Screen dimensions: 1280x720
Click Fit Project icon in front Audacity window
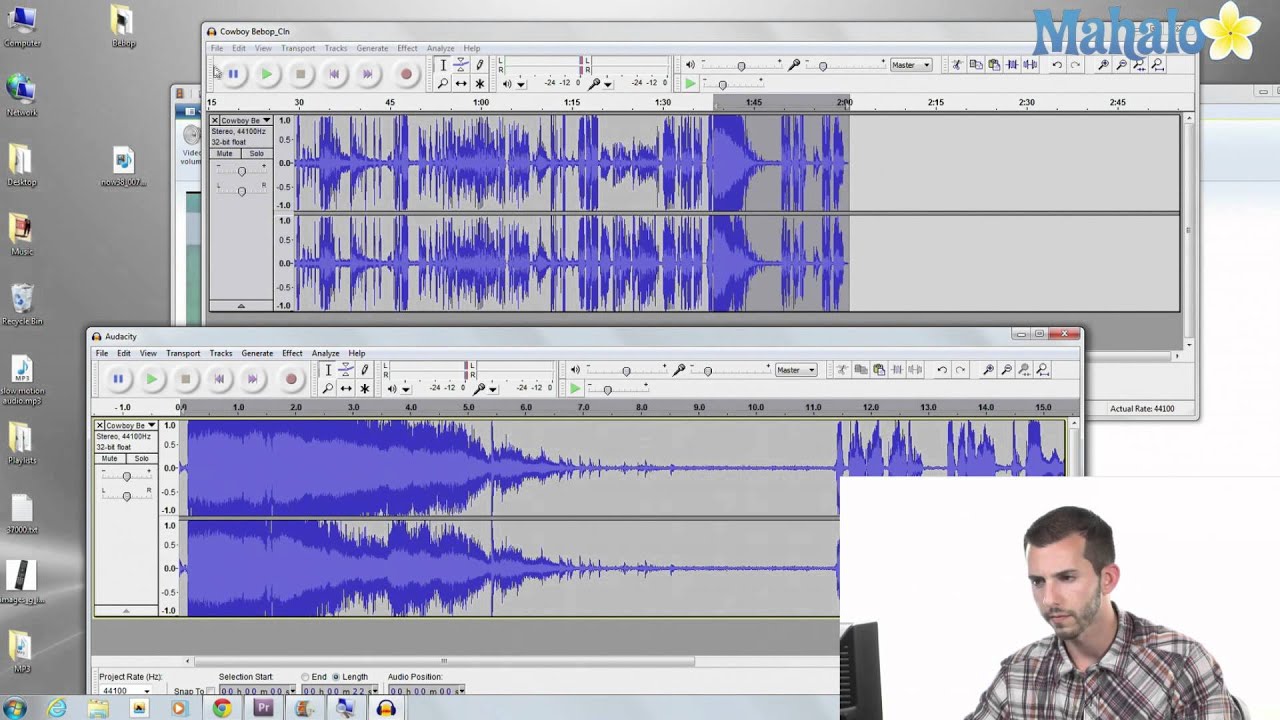click(x=1042, y=370)
